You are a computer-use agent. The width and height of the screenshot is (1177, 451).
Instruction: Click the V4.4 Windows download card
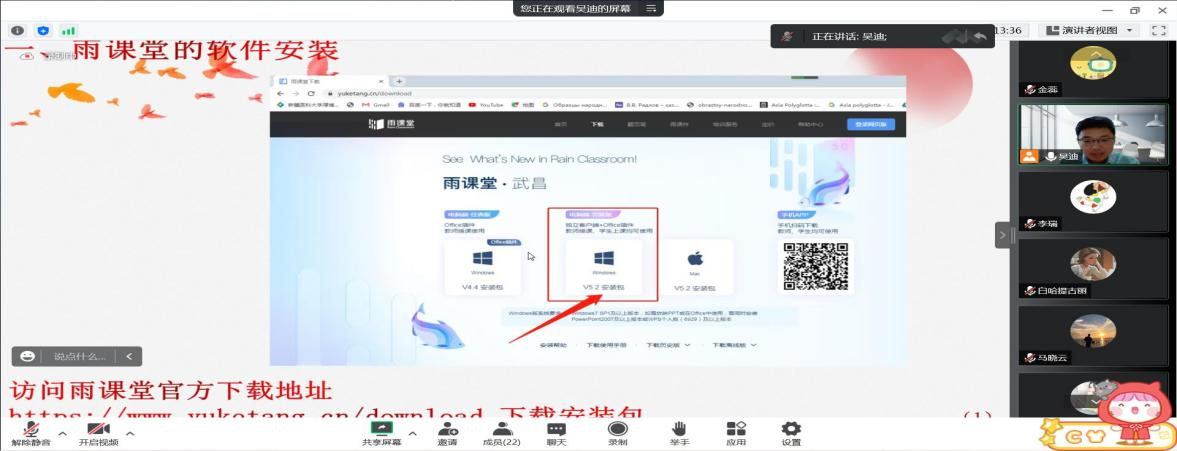483,266
